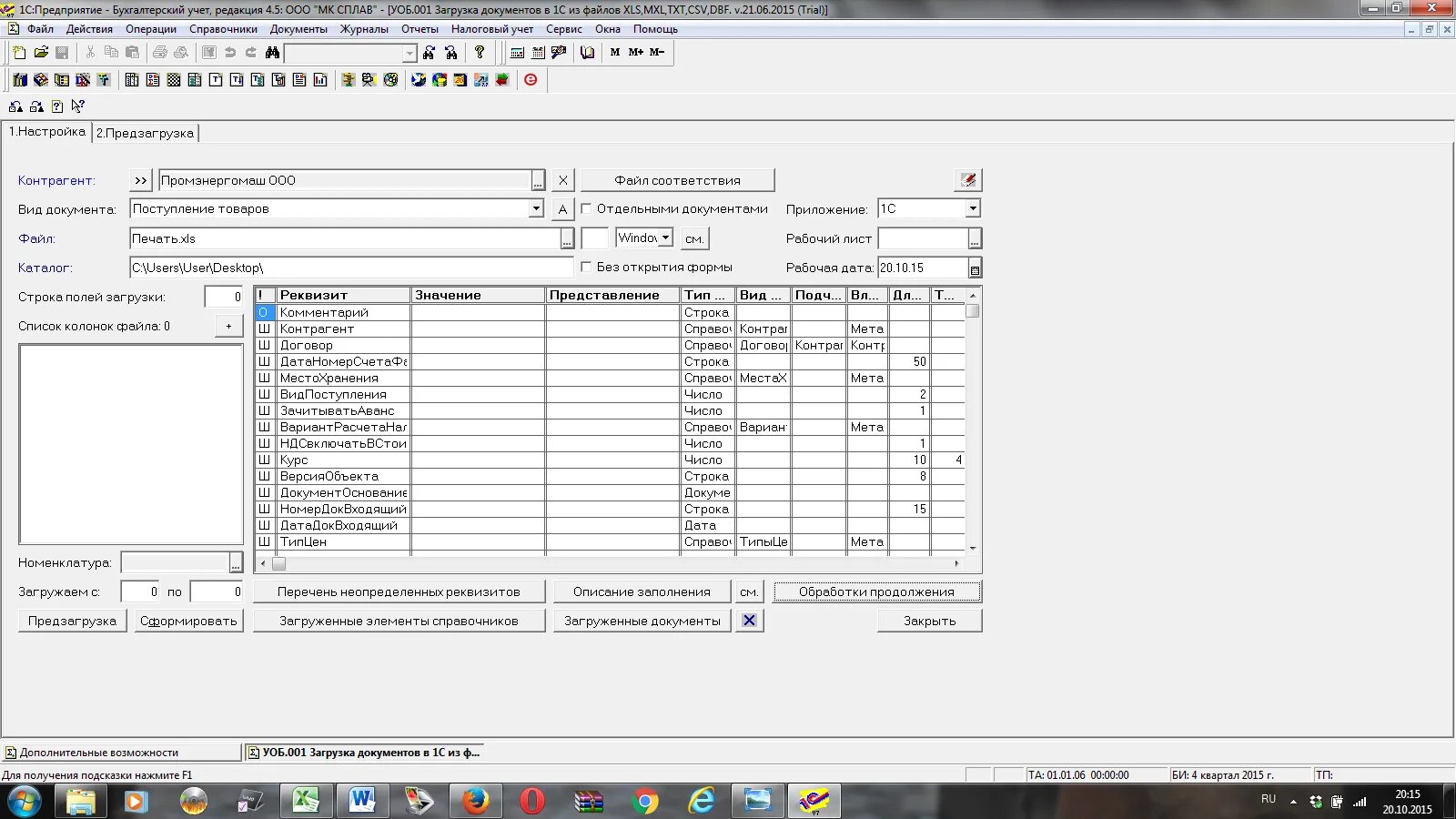Open the Контрагент selection ellipsis button
1456x819 pixels.
tap(538, 180)
